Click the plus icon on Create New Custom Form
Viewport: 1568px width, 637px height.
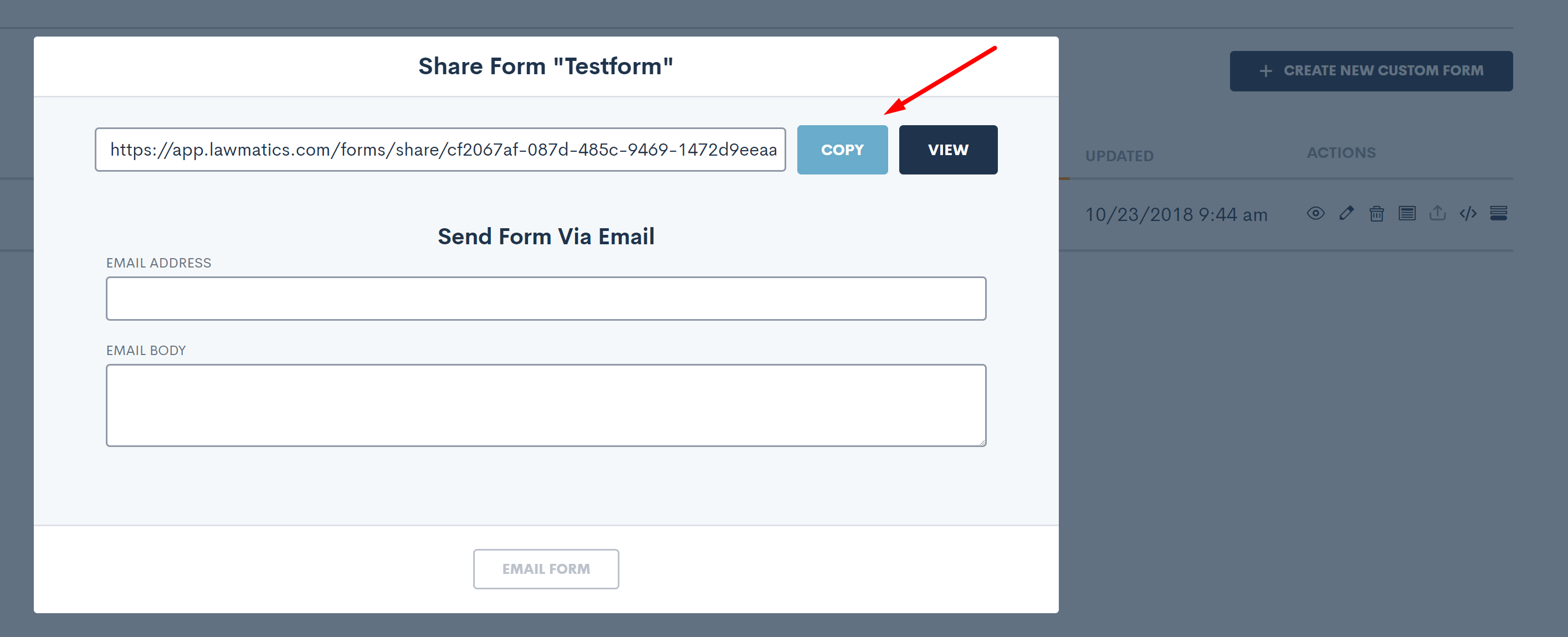1265,71
